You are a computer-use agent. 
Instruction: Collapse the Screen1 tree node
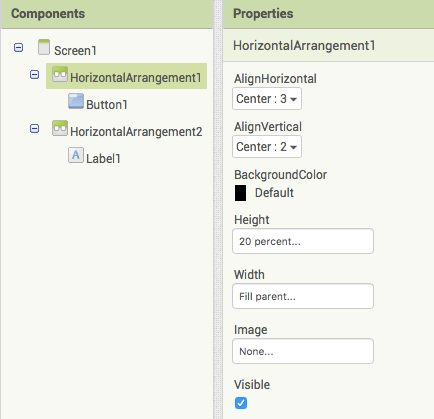[x=19, y=48]
